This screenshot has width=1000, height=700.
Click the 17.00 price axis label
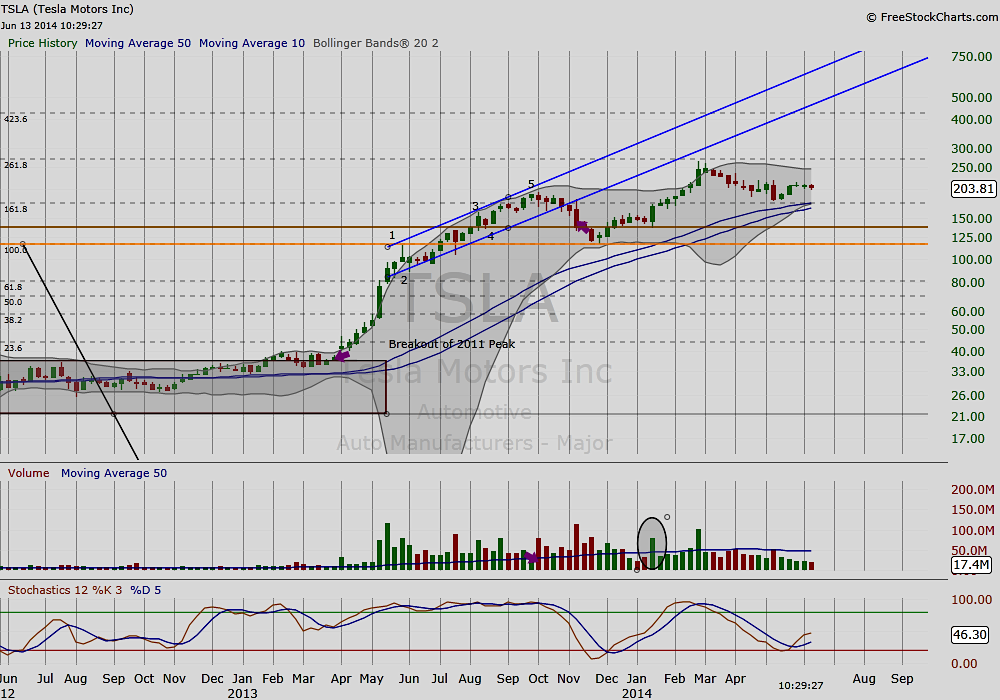pos(968,439)
